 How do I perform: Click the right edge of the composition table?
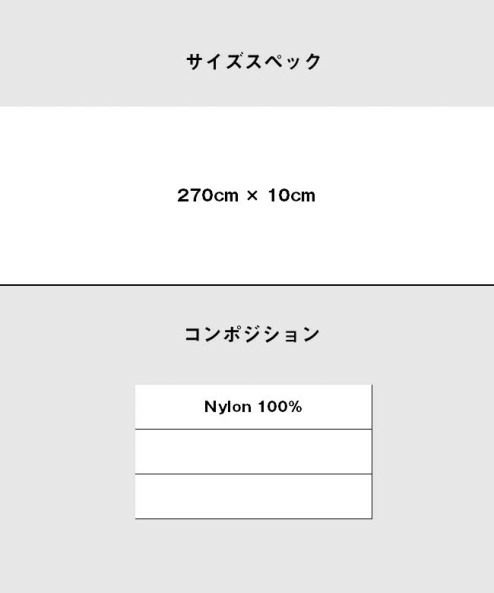click(x=372, y=452)
